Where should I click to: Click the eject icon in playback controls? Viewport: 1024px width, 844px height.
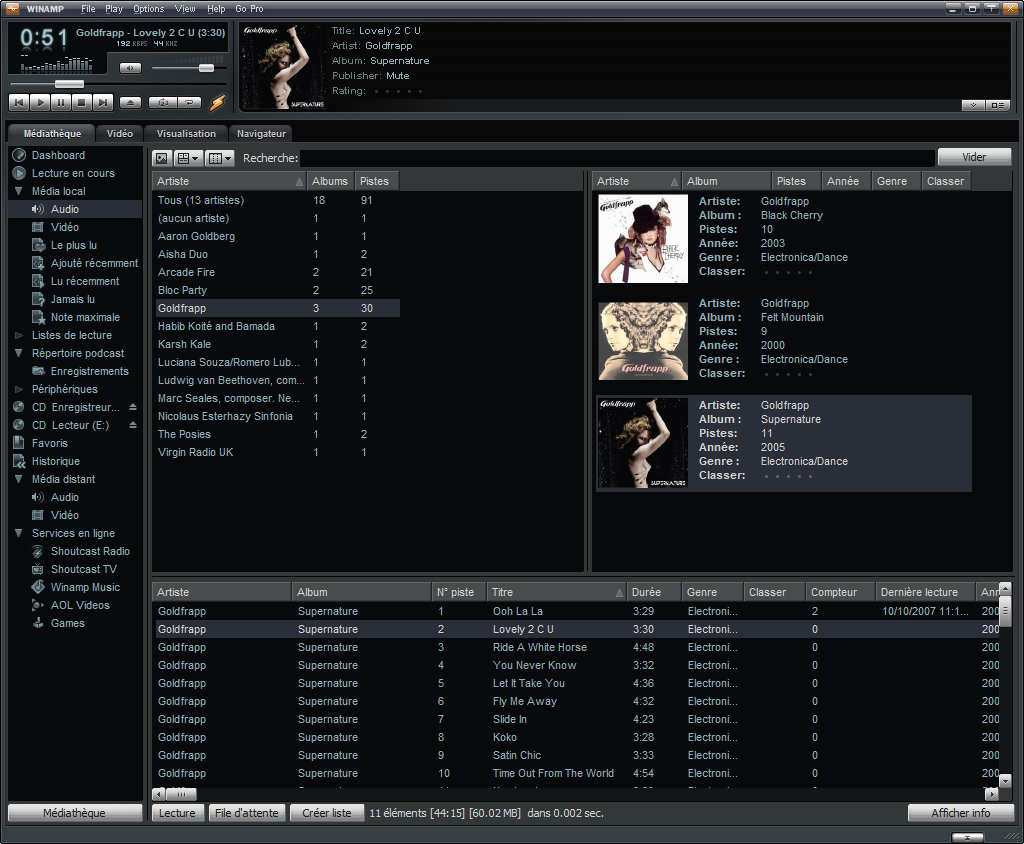click(130, 102)
